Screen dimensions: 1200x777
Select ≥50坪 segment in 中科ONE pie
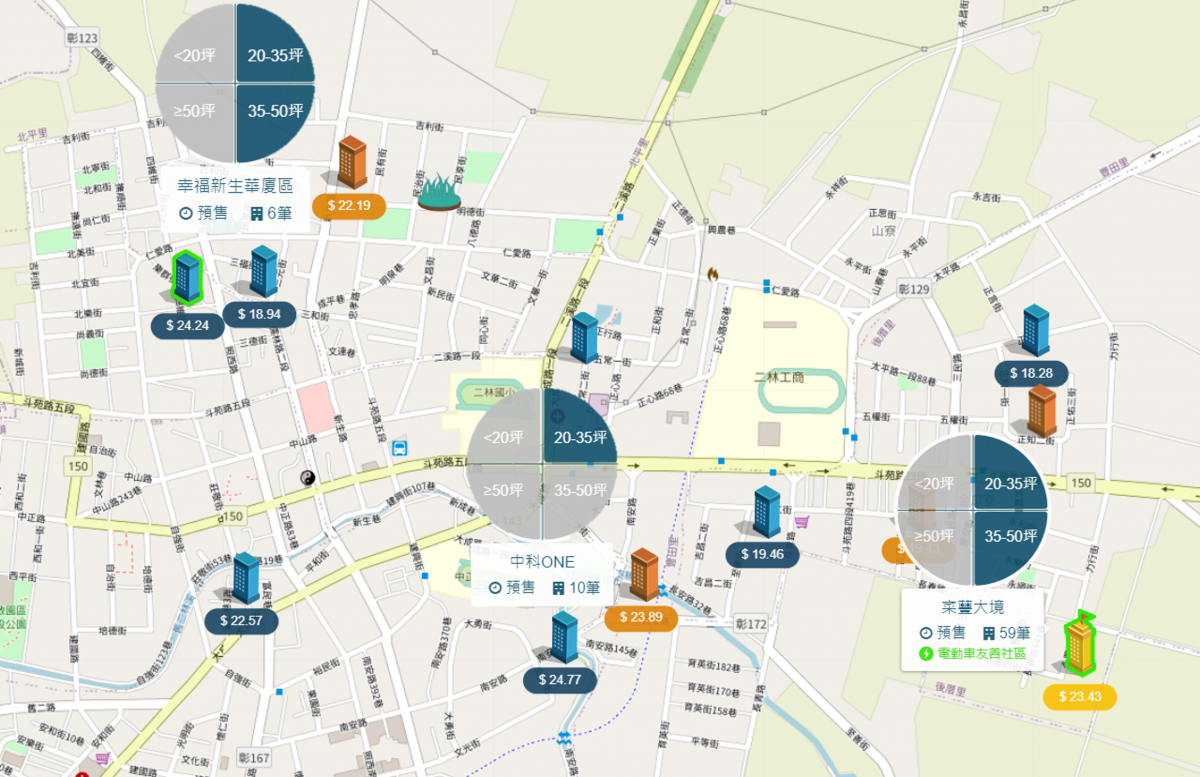(504, 491)
